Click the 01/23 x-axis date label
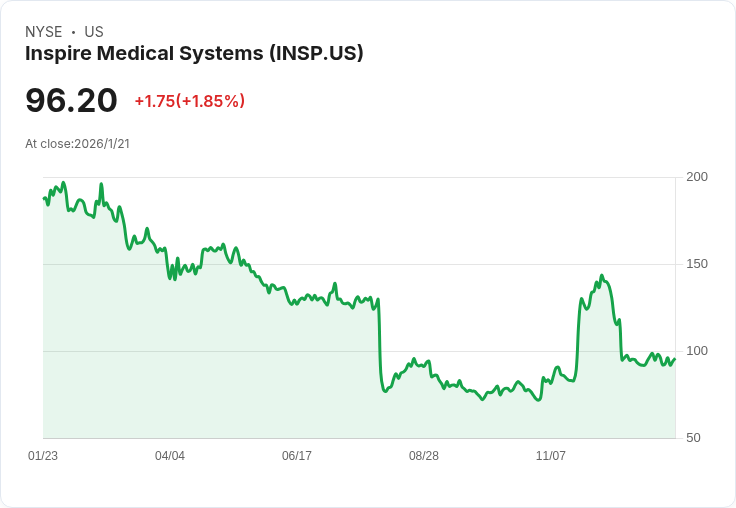 [43, 456]
